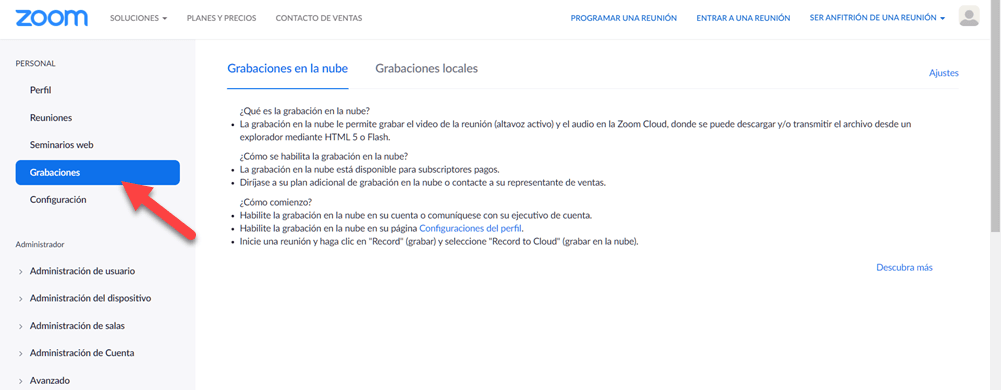This screenshot has height=390, width=1001.
Task: Click the Ajustes link
Action: click(x=944, y=73)
